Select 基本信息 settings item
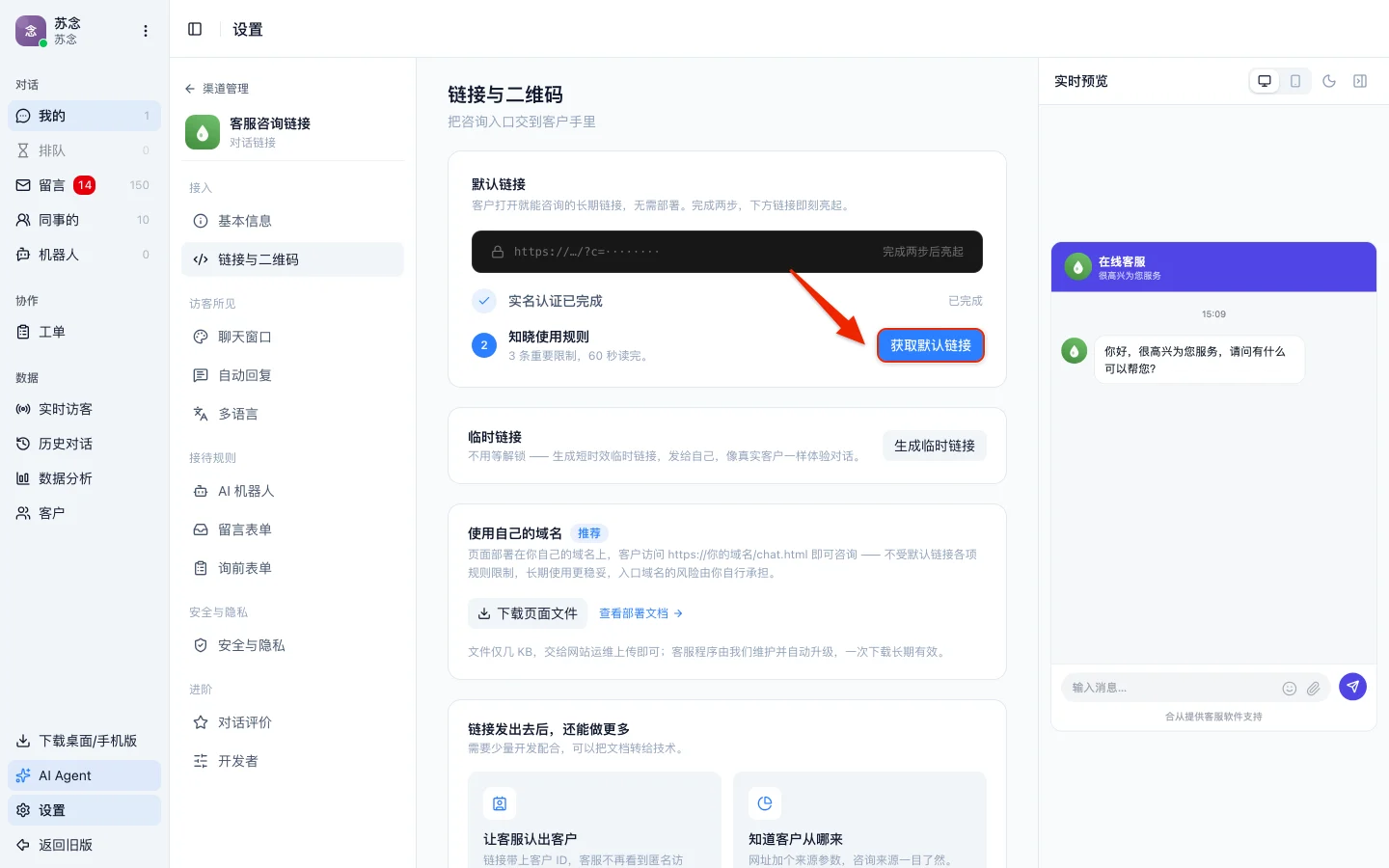The image size is (1389, 868). point(292,221)
